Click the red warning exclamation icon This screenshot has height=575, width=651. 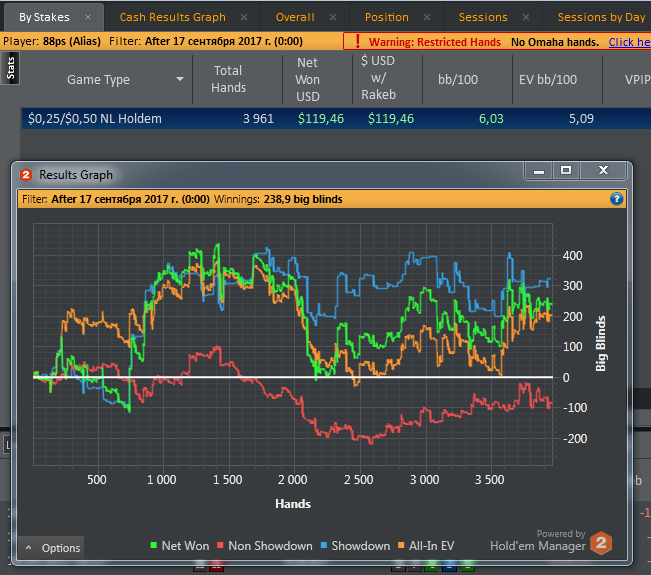357,42
